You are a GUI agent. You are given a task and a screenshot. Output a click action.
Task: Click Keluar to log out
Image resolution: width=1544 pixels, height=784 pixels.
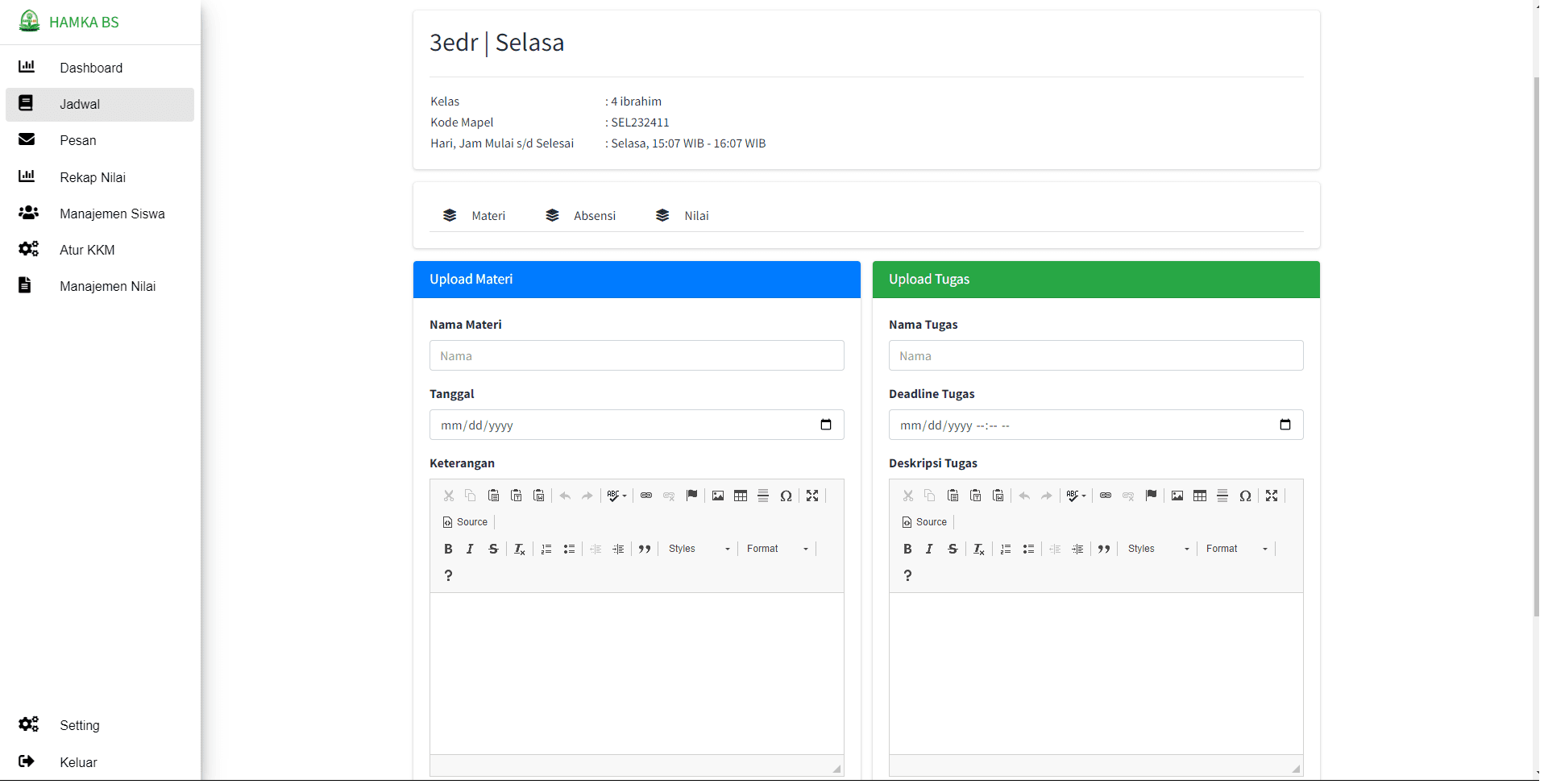(x=100, y=762)
